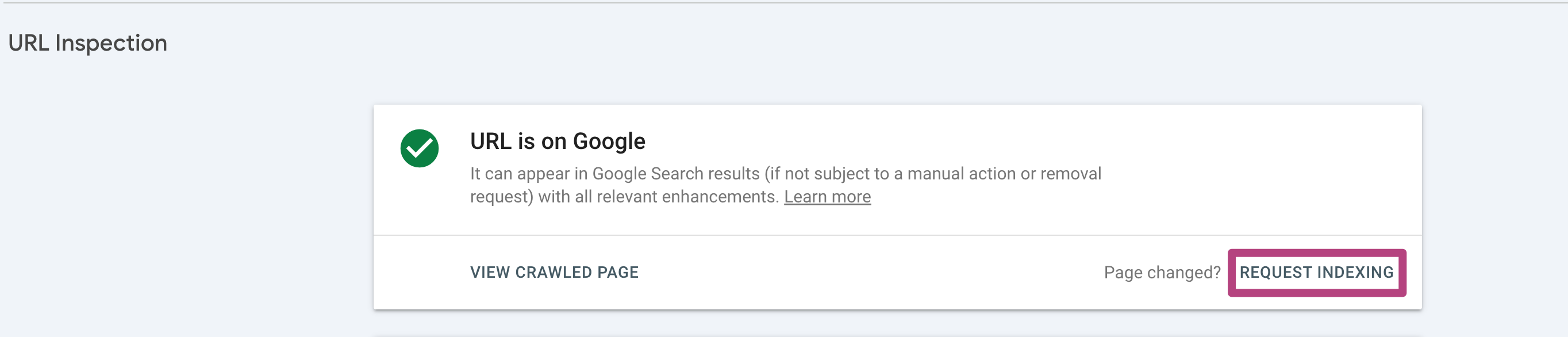Image resolution: width=1568 pixels, height=337 pixels.
Task: Click the green checkmark status icon
Action: coord(420,148)
